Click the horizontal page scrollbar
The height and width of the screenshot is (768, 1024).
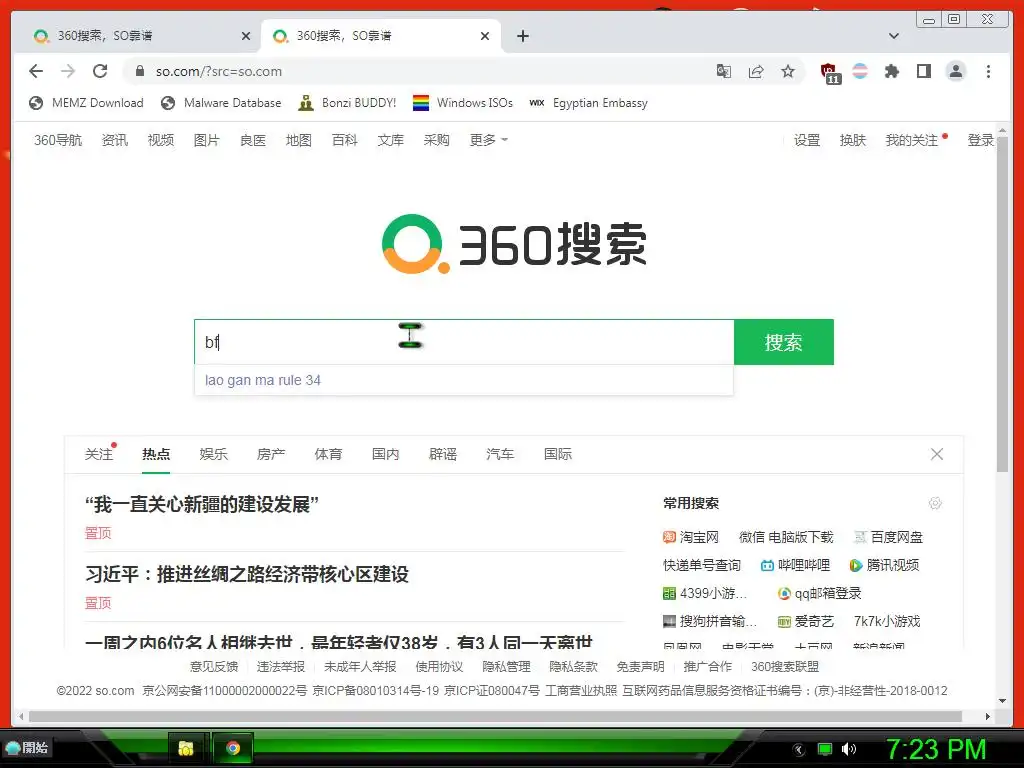(495, 716)
